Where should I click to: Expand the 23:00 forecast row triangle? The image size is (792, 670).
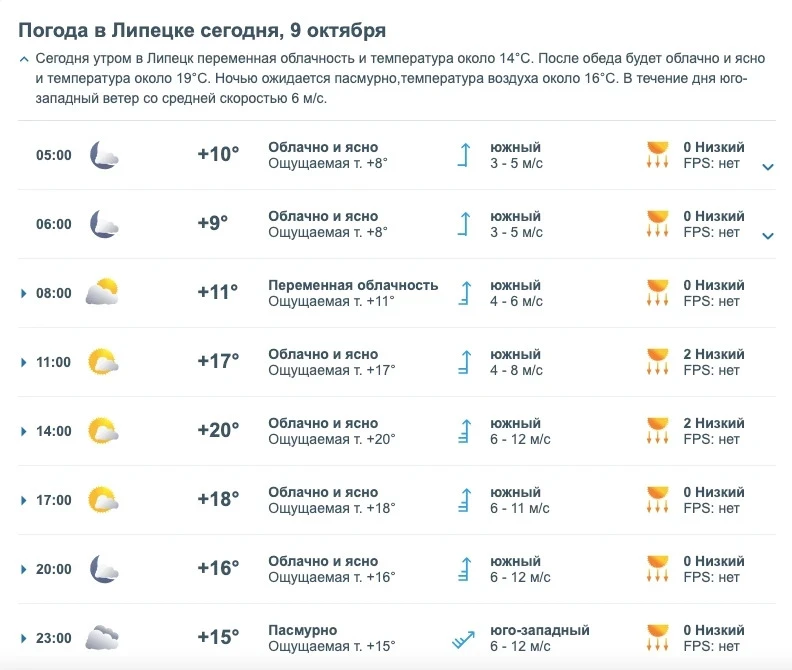23,638
